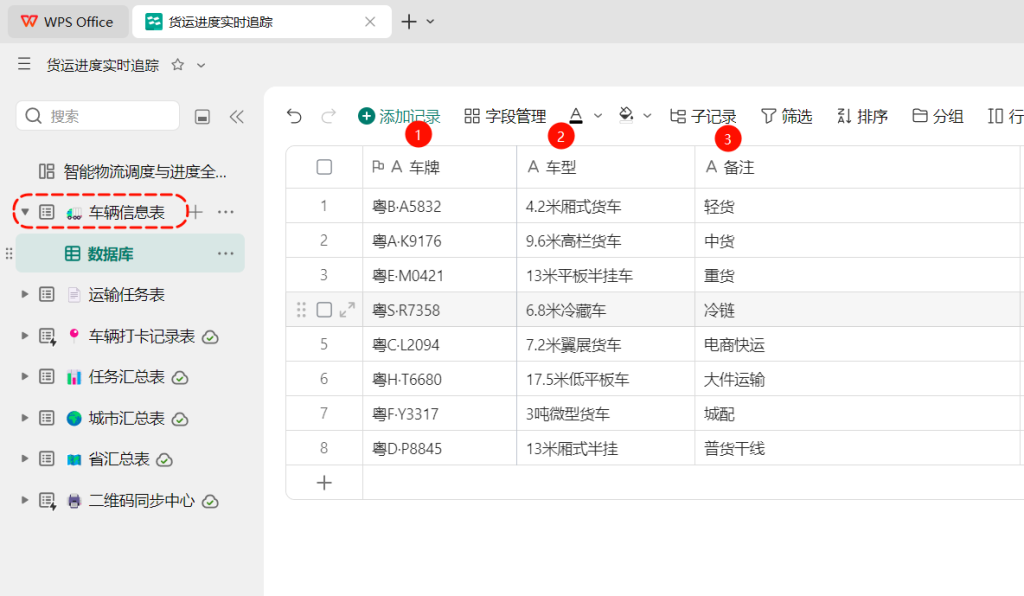1024x596 pixels.
Task: Click plus icon beside 车辆信息表
Action: pyautogui.click(x=195, y=212)
